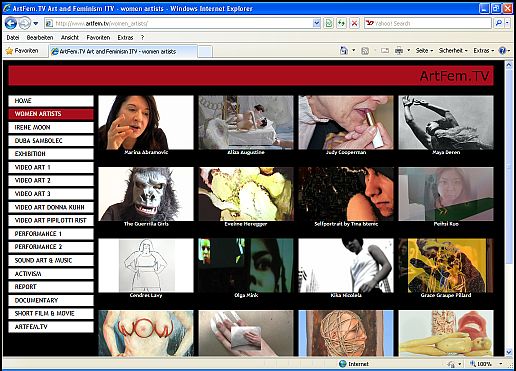
Task: Open the Bearbeiten menu
Action: point(40,37)
